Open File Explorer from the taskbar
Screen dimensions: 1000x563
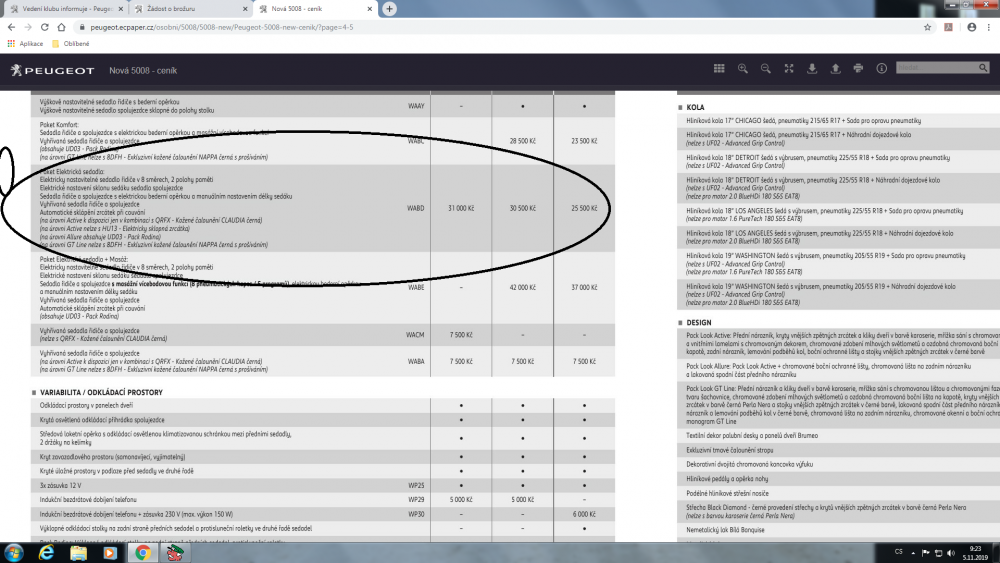coord(78,553)
